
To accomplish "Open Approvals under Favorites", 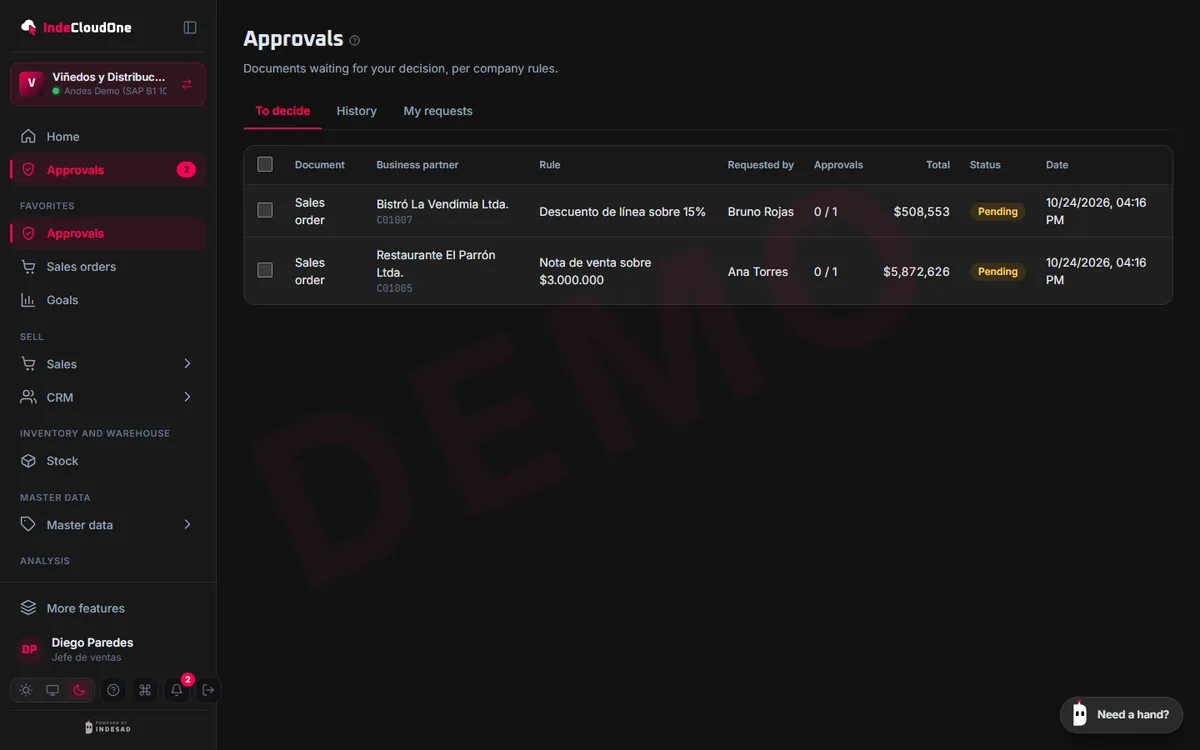I will (x=108, y=233).
